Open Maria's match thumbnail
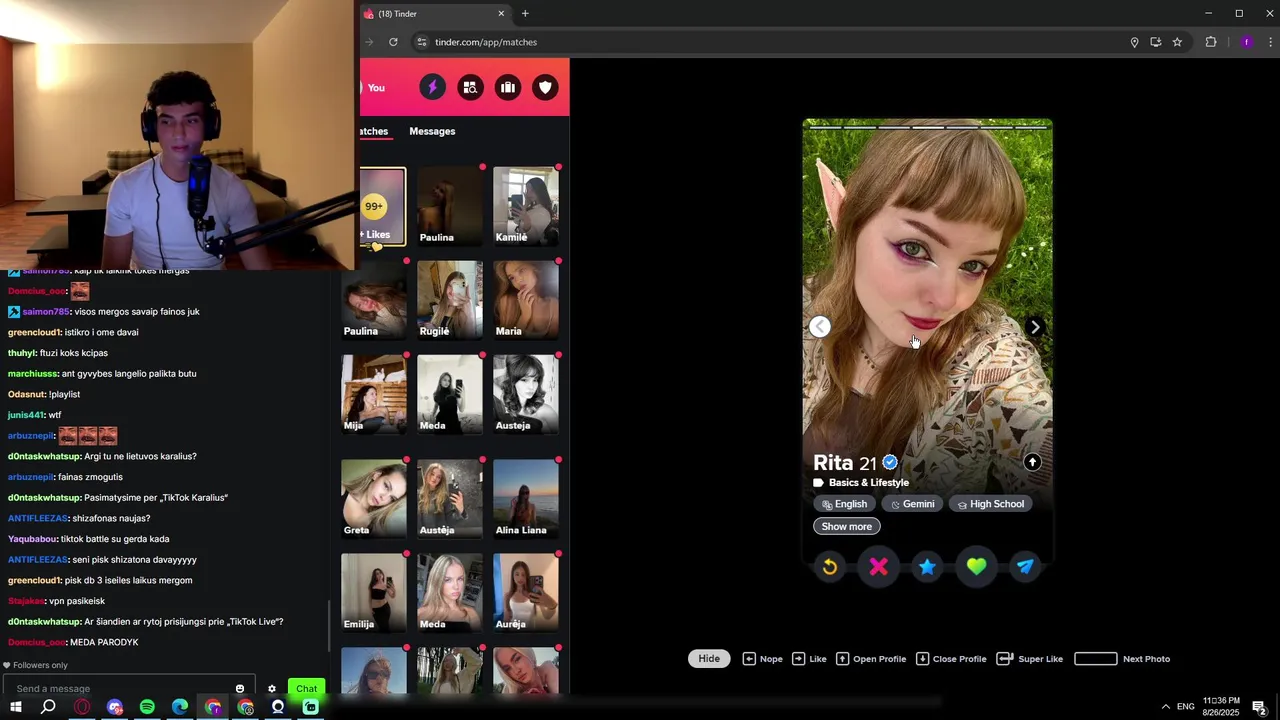 click(526, 300)
